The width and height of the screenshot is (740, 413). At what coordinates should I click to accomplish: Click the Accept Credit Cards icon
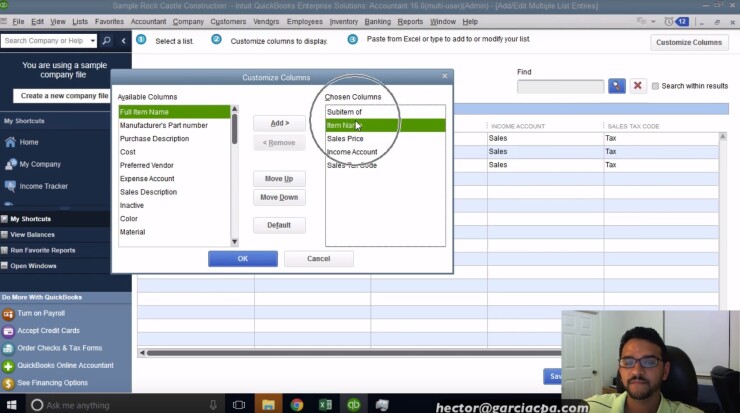(x=8, y=331)
